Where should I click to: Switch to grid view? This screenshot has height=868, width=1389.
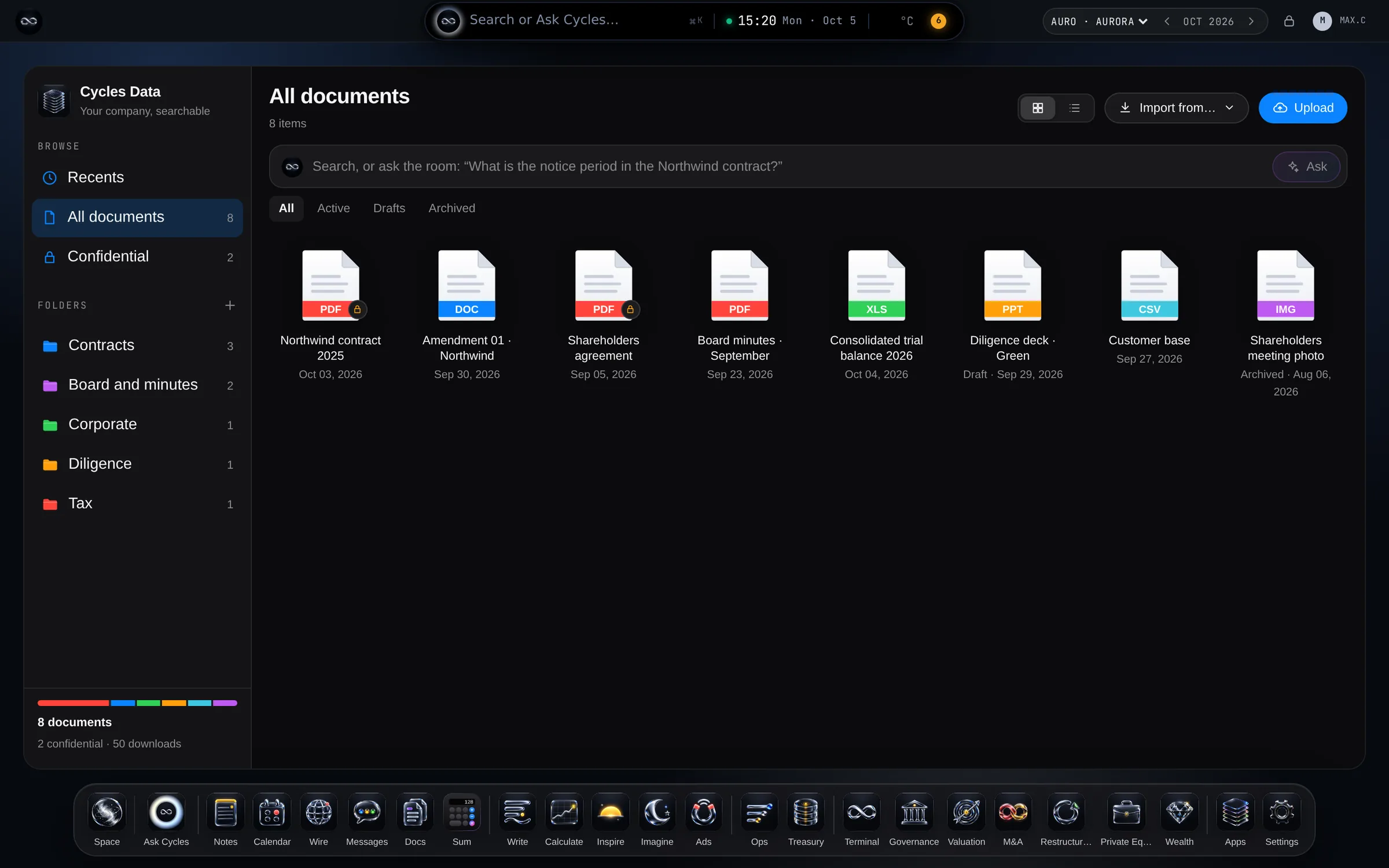tap(1038, 108)
